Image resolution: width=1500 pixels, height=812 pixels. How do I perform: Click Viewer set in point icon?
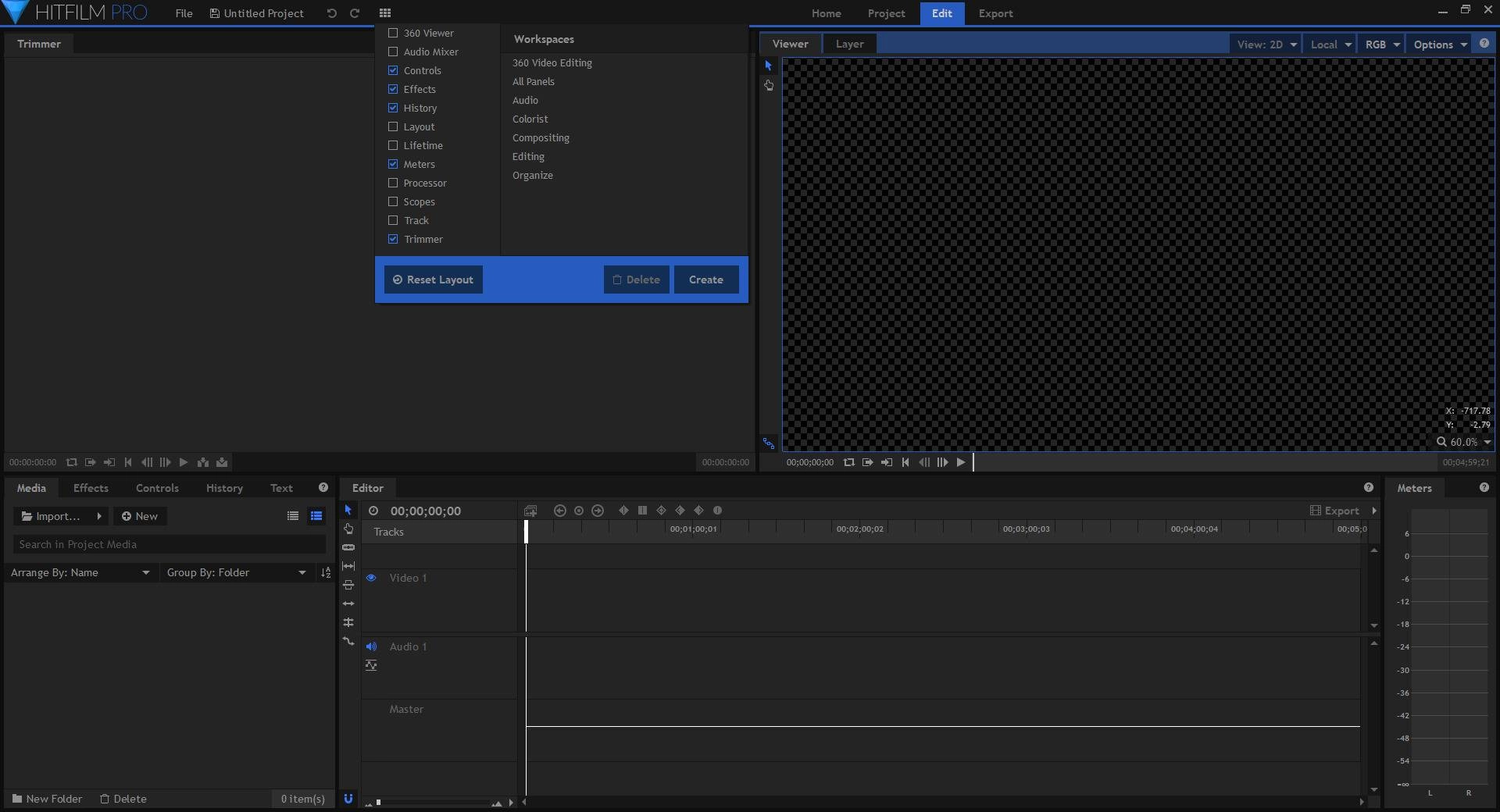coord(868,462)
